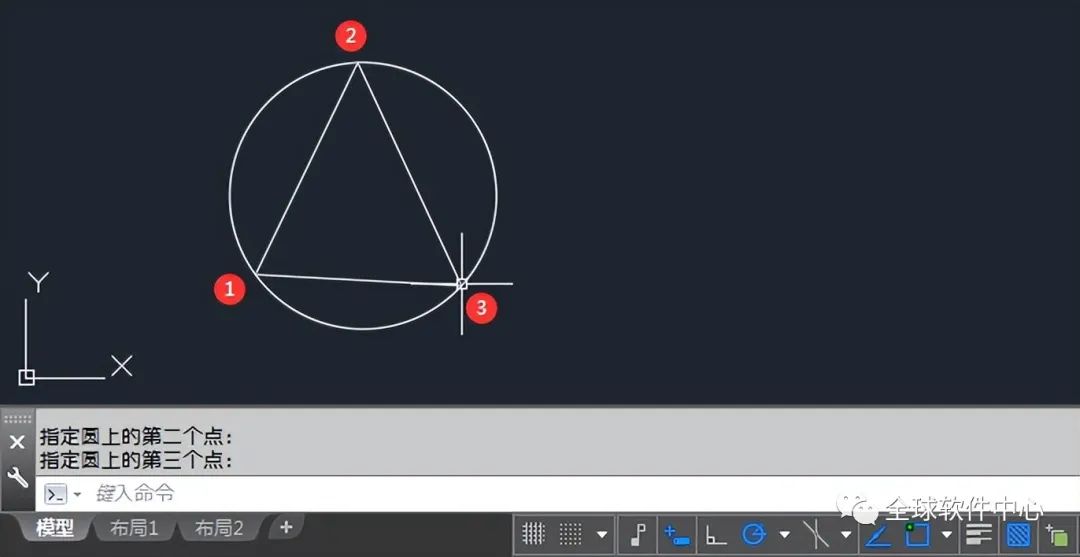Switch to the 布局1 tab
Screen dimensions: 1080x557
(x=134, y=528)
